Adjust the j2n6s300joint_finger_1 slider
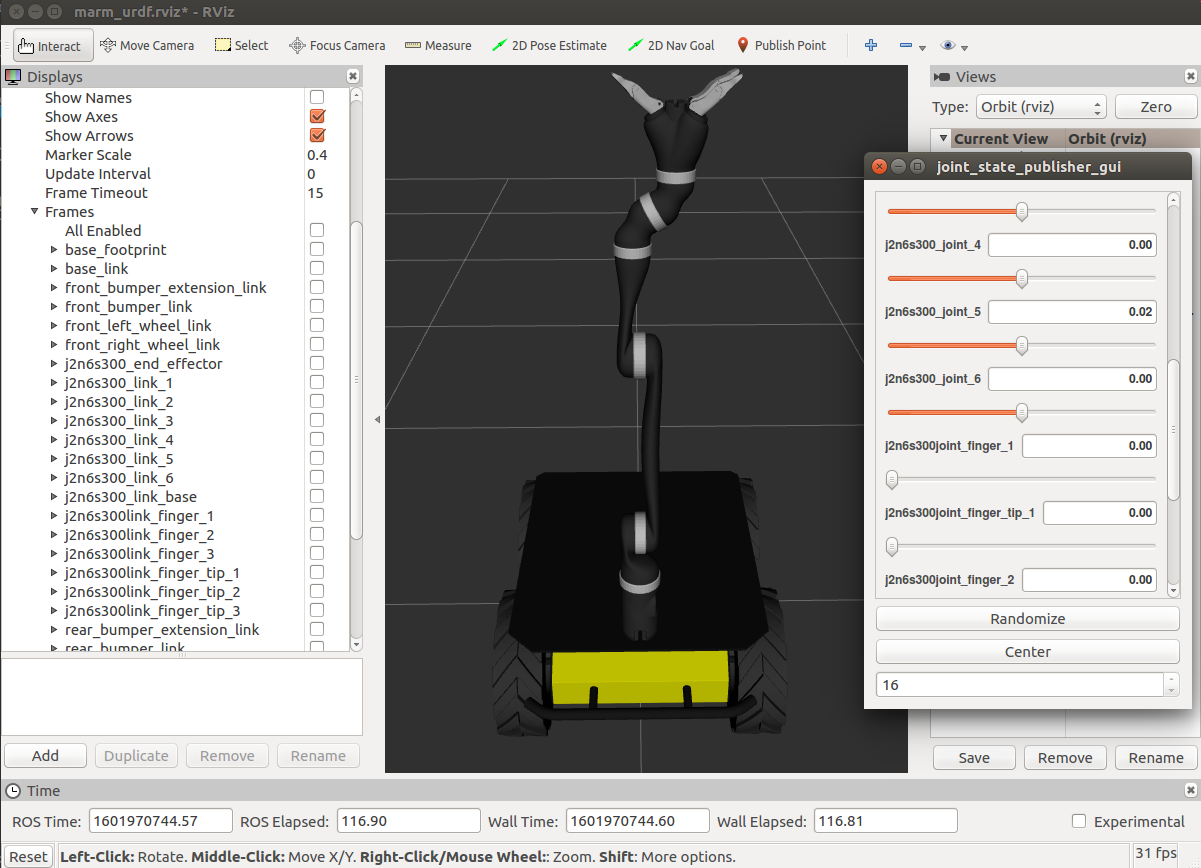 click(1021, 479)
